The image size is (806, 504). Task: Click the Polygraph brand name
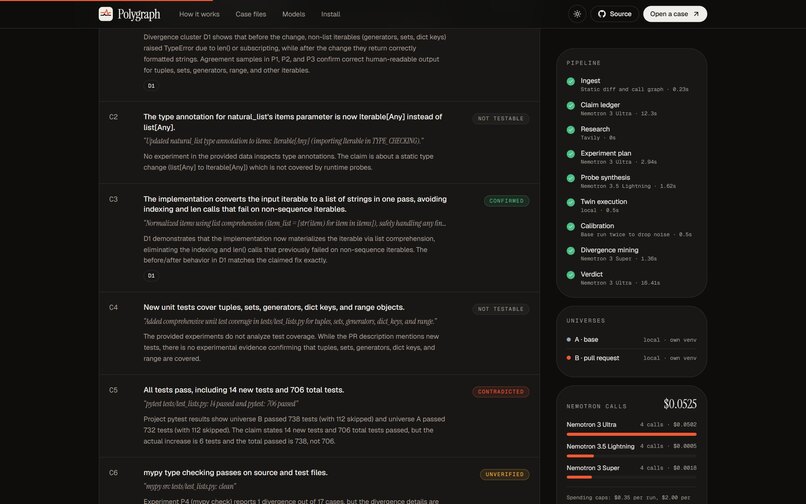tap(139, 14)
